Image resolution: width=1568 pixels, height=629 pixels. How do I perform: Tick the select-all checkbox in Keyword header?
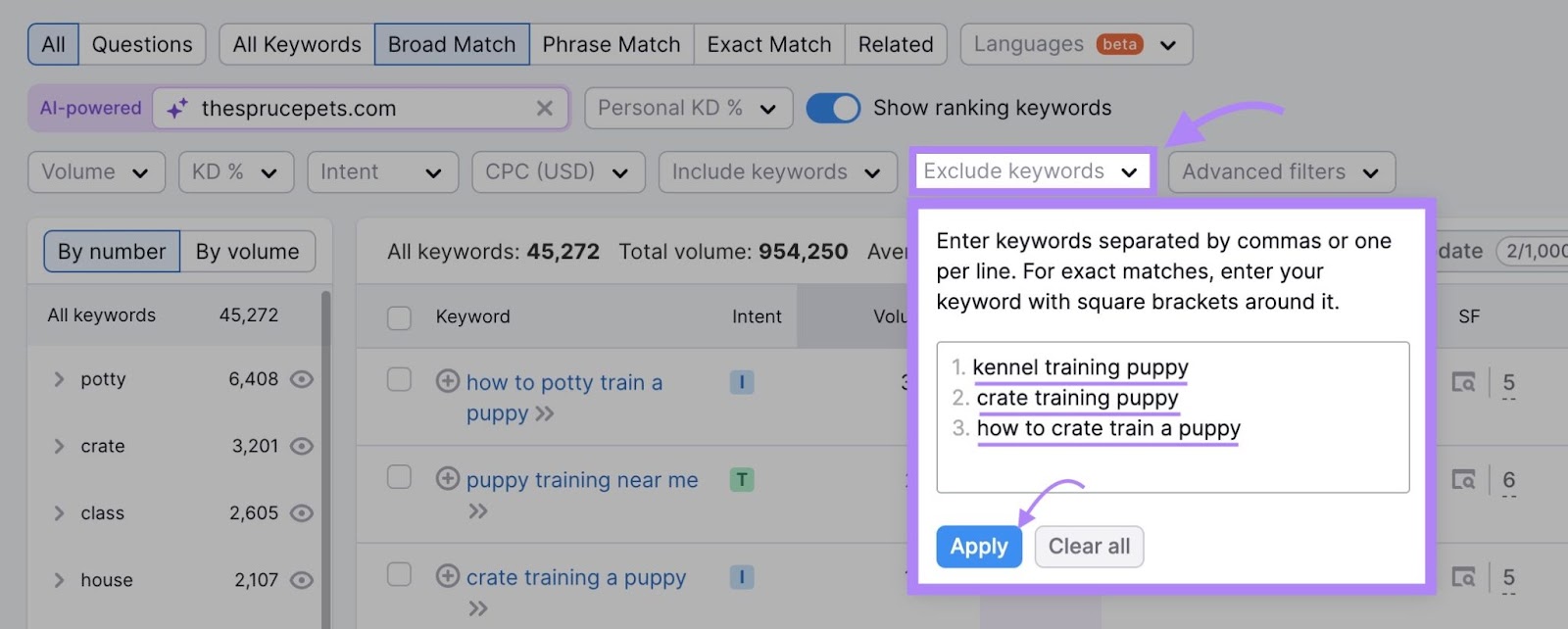(399, 317)
